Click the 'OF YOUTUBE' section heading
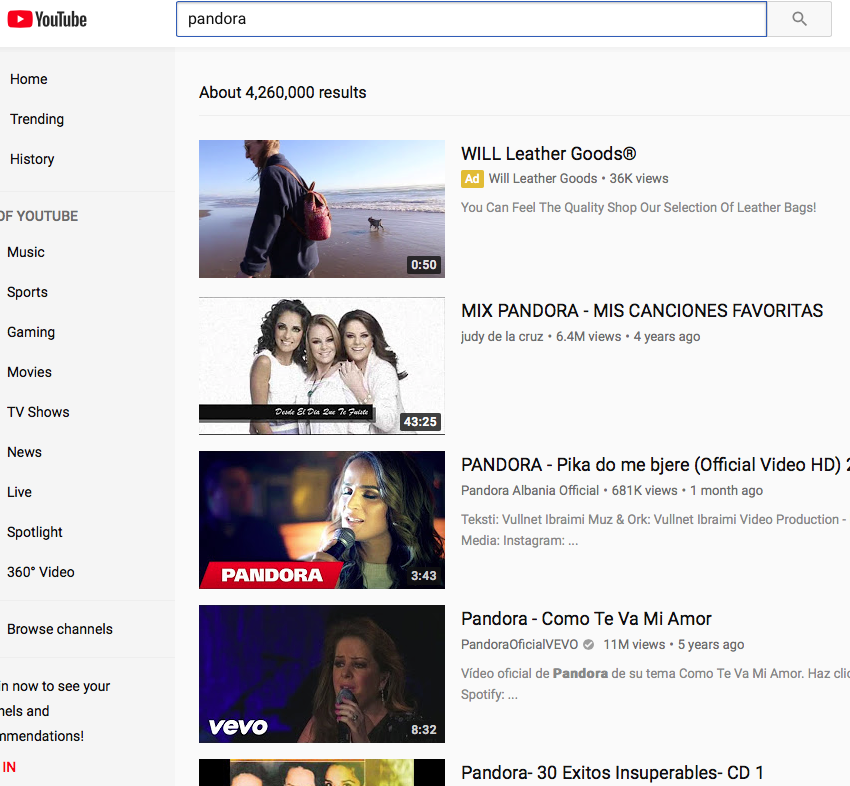 coord(39,216)
